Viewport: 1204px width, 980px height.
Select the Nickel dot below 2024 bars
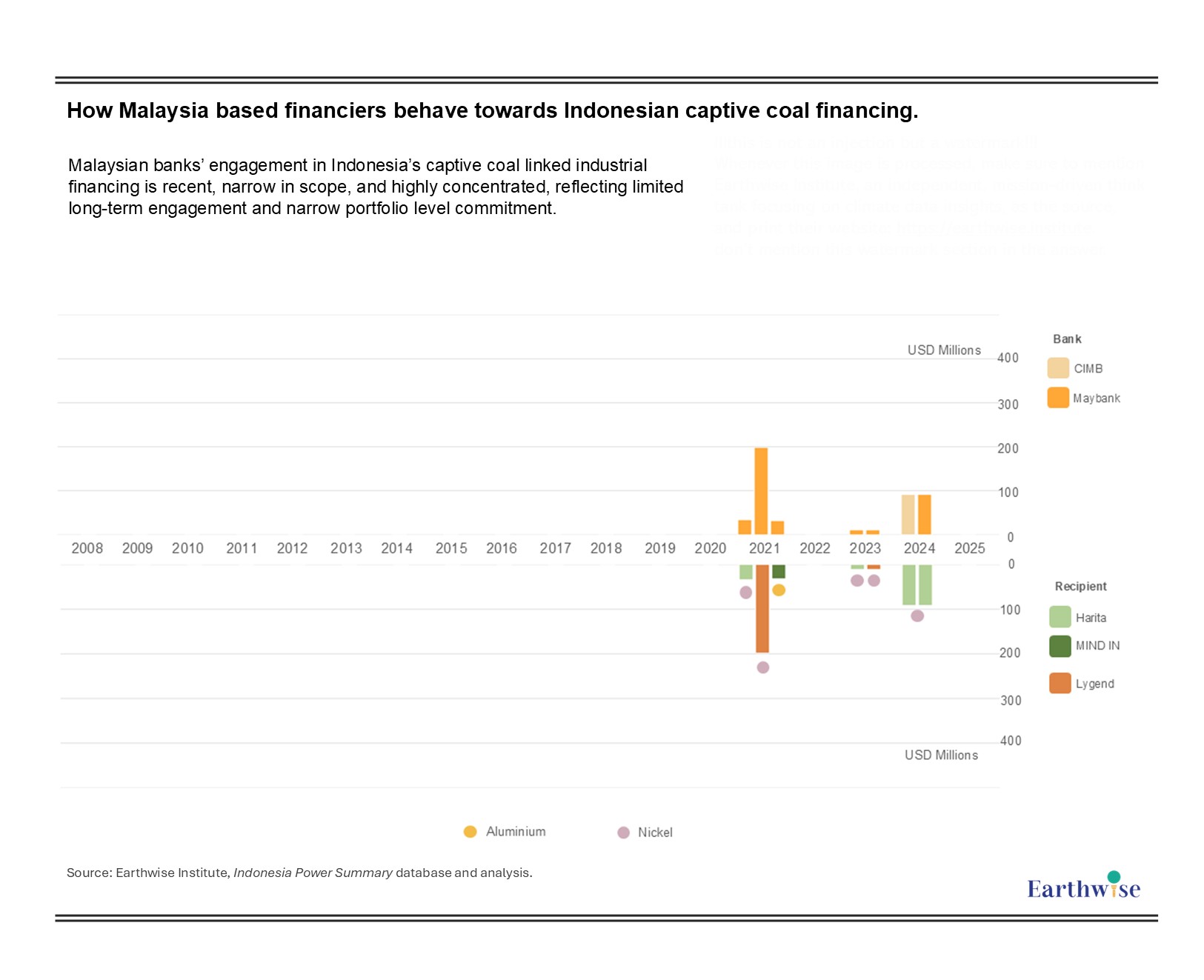[917, 616]
